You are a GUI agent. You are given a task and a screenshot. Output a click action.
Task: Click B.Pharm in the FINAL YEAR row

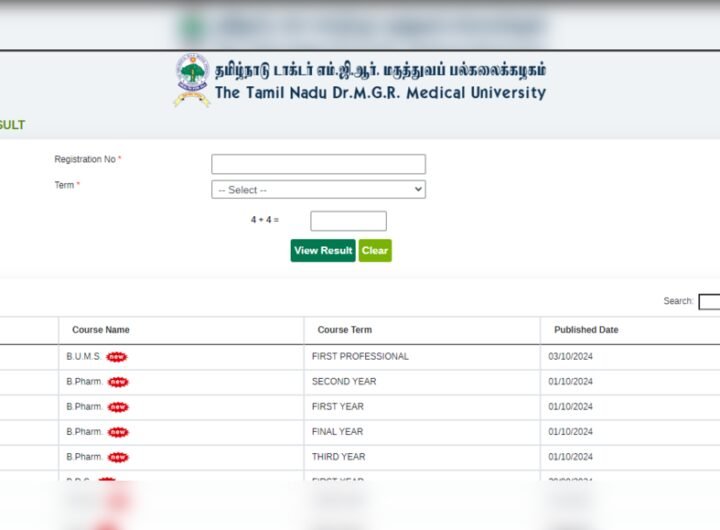click(84, 432)
